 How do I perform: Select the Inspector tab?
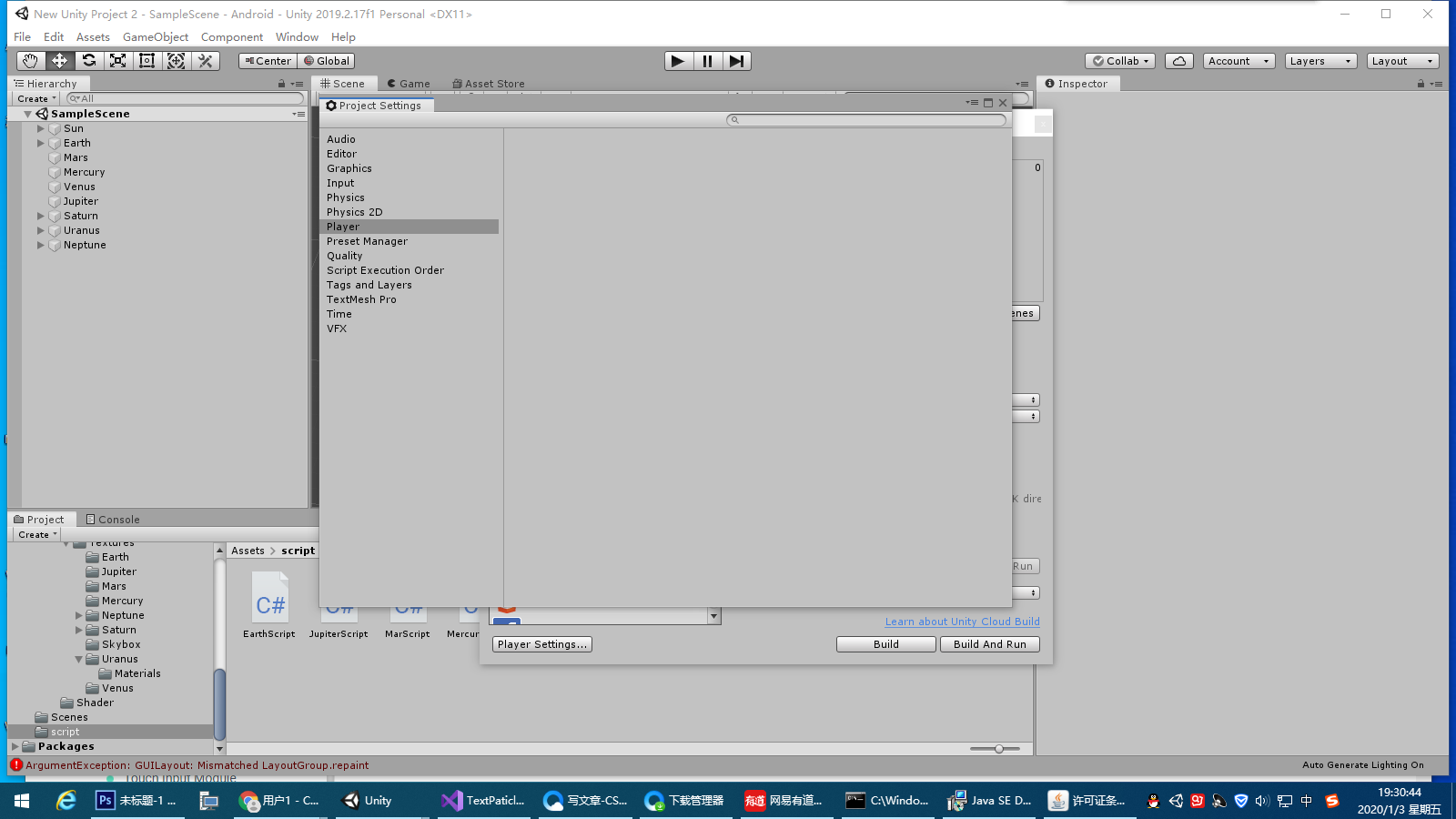(1077, 84)
